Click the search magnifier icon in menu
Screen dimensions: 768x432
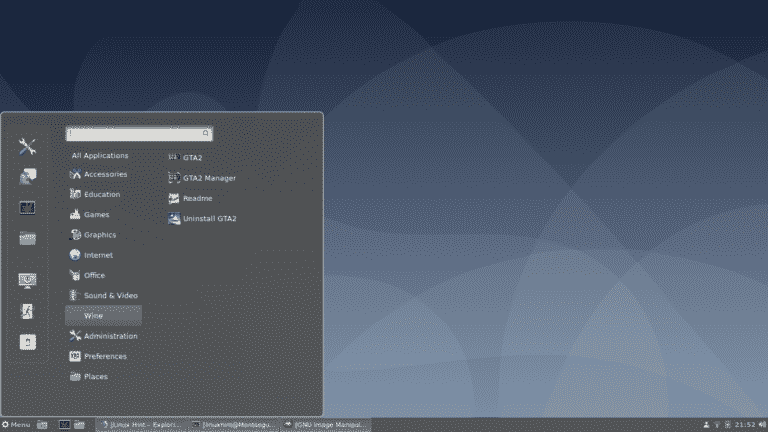pos(206,133)
